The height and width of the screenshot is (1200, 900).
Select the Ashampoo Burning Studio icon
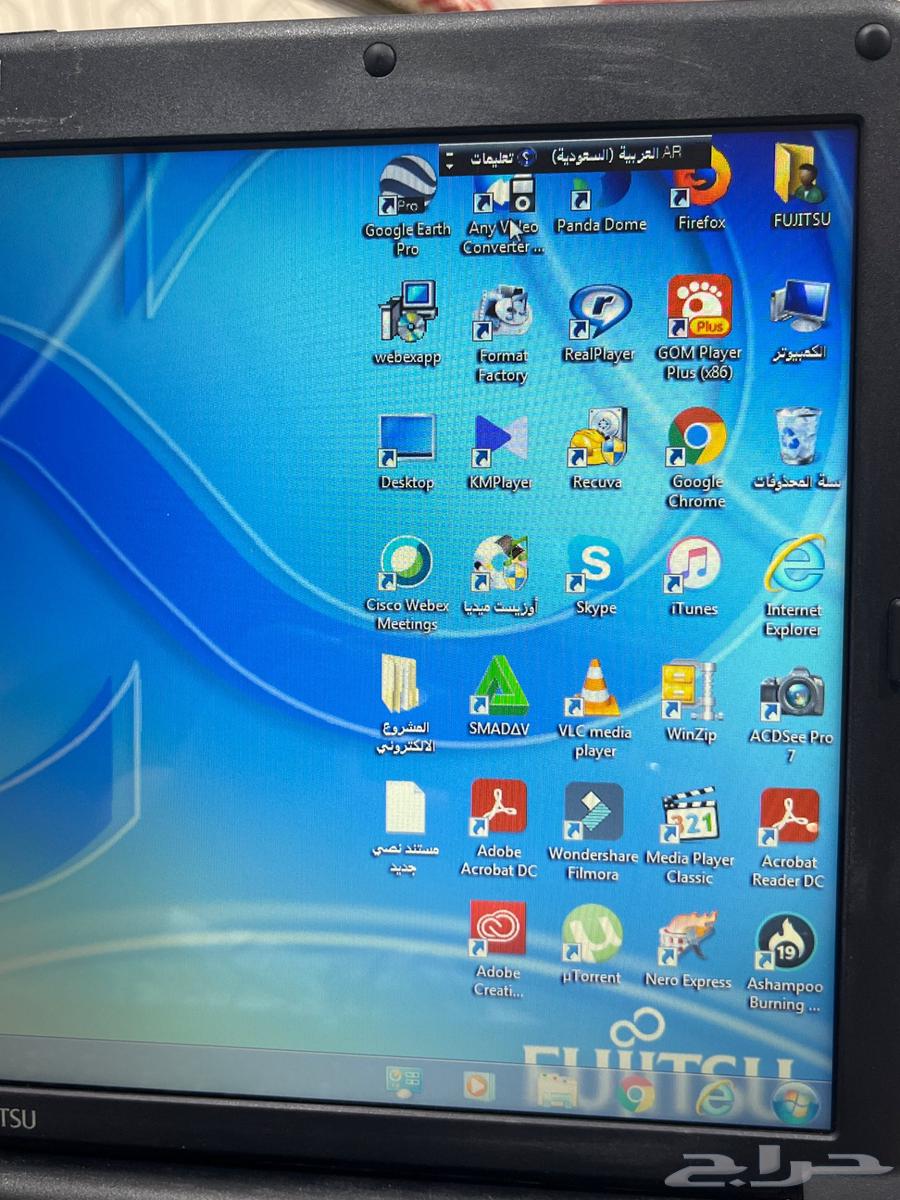785,962
